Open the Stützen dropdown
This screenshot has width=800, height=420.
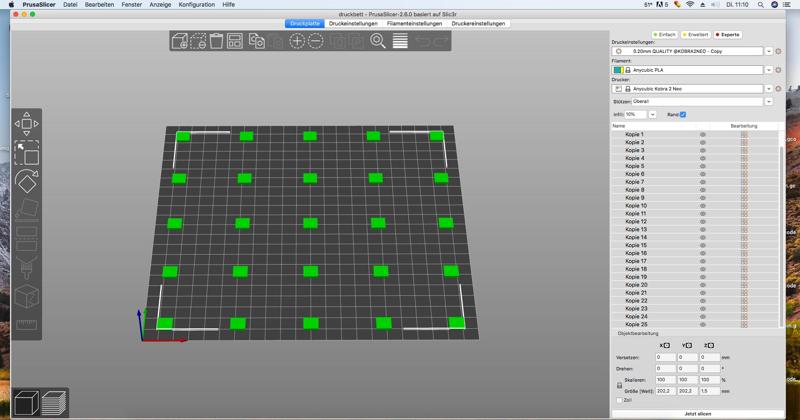point(768,101)
